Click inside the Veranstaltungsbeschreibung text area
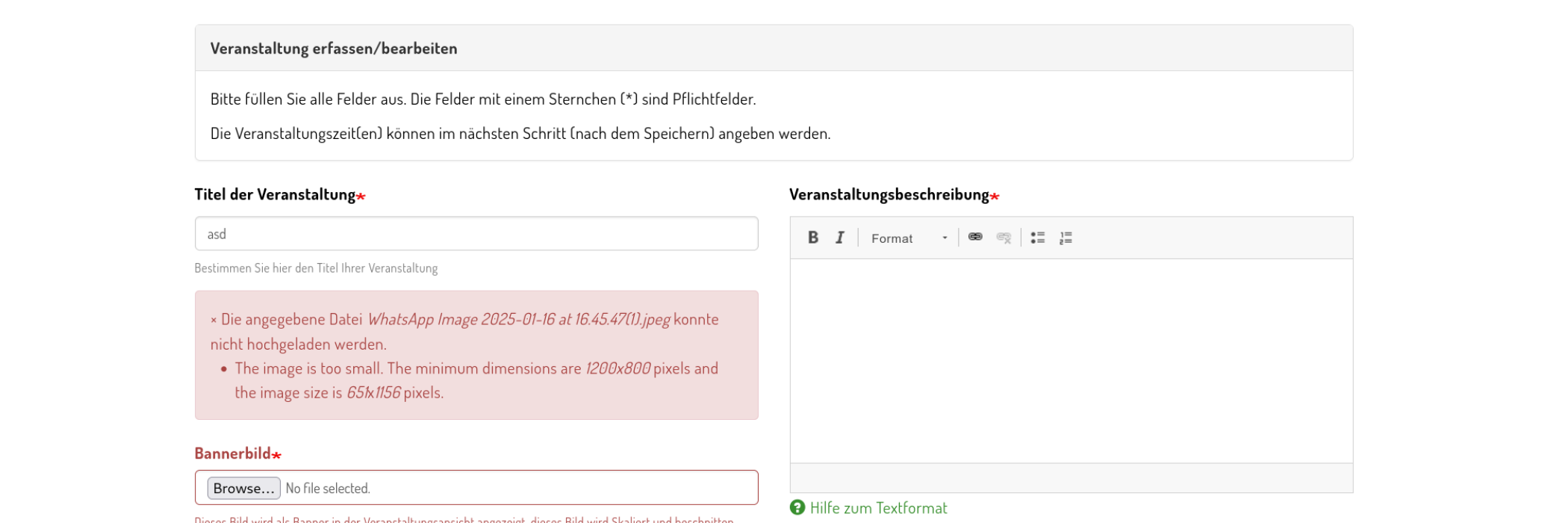Viewport: 1568px width, 523px height. click(1071, 361)
